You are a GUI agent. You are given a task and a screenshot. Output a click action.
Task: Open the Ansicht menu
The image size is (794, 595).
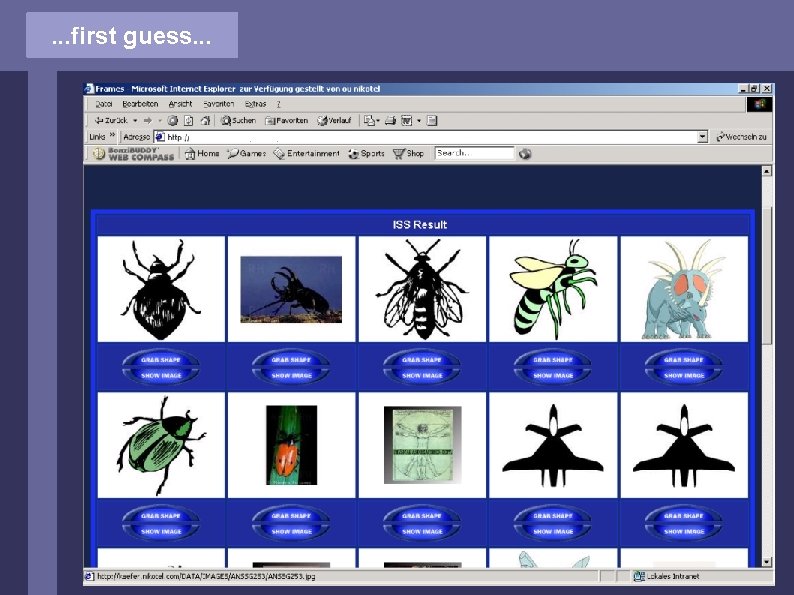[180, 104]
